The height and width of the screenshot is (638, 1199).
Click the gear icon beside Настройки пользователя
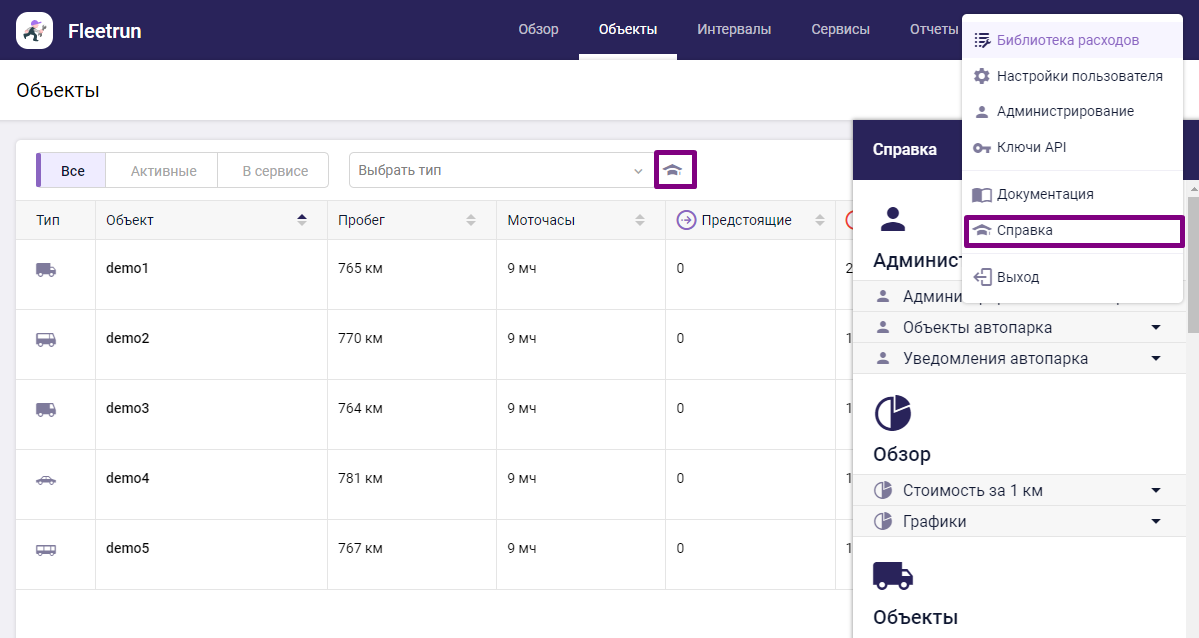point(981,75)
